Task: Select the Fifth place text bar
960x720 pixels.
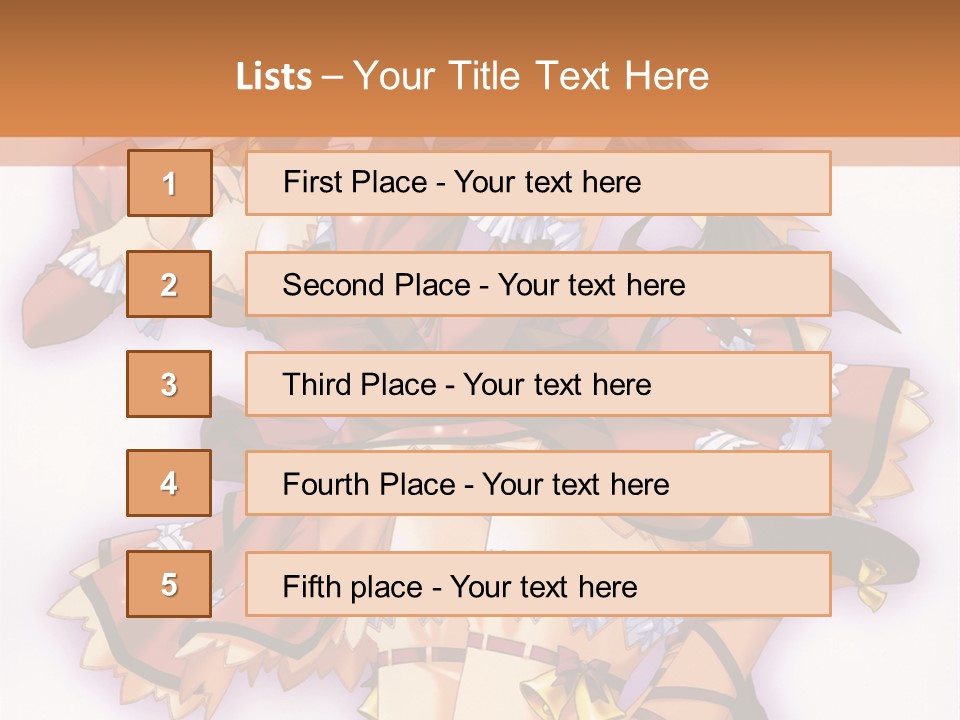Action: pos(538,584)
